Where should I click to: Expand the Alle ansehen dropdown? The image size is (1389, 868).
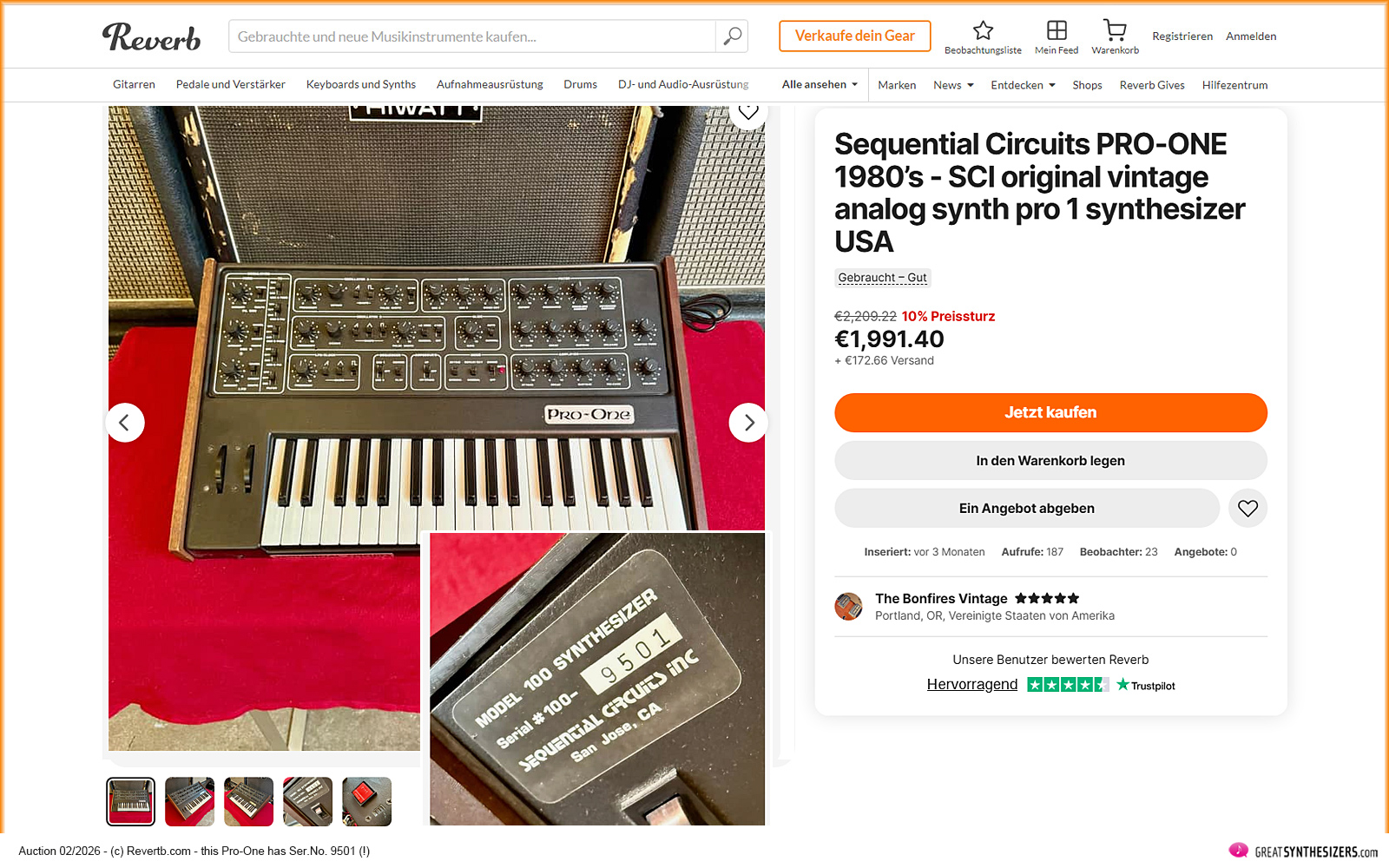[x=820, y=85]
